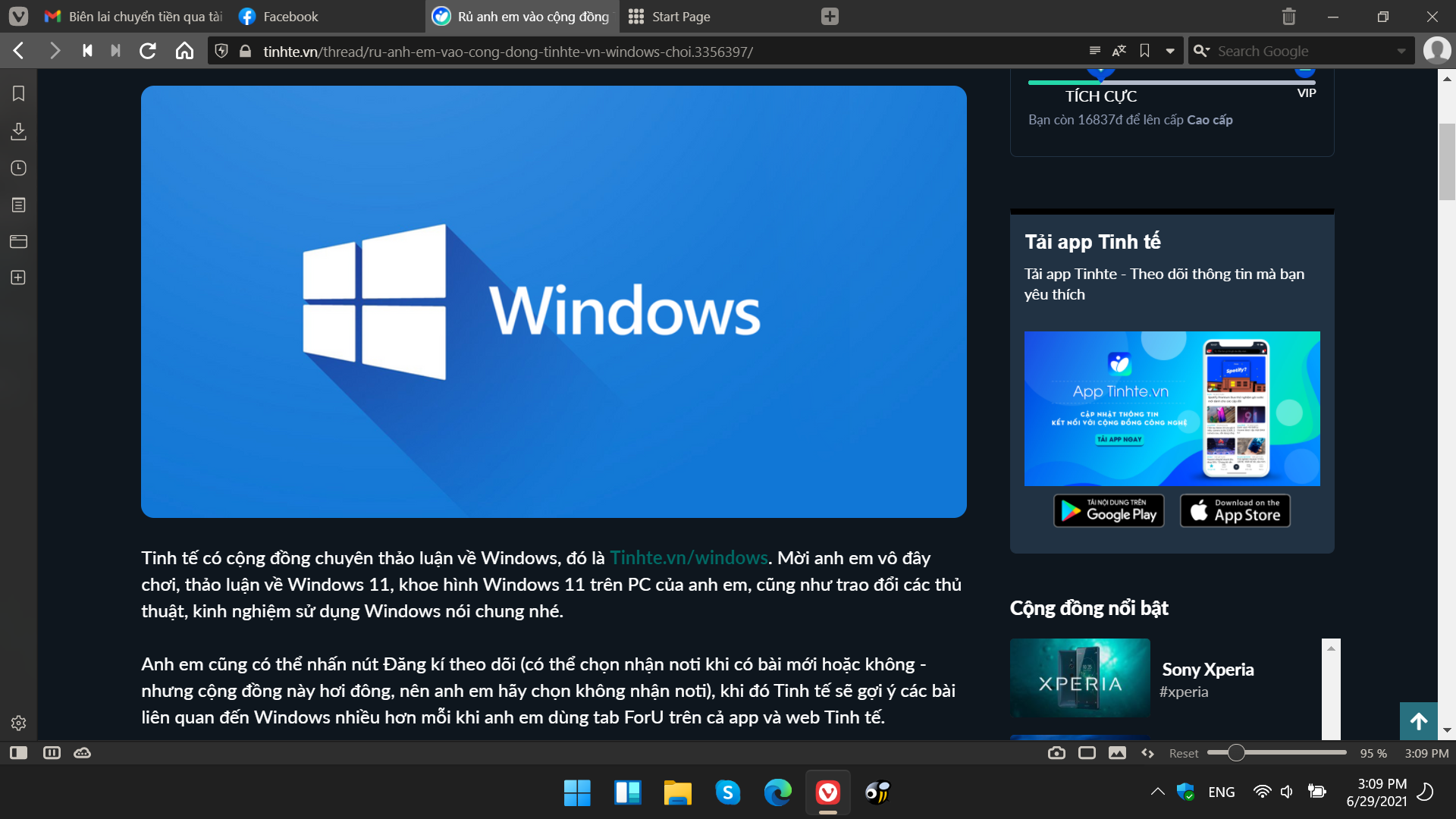The image size is (1456, 819).
Task: Open the History panel clock icon
Action: pyautogui.click(x=19, y=168)
